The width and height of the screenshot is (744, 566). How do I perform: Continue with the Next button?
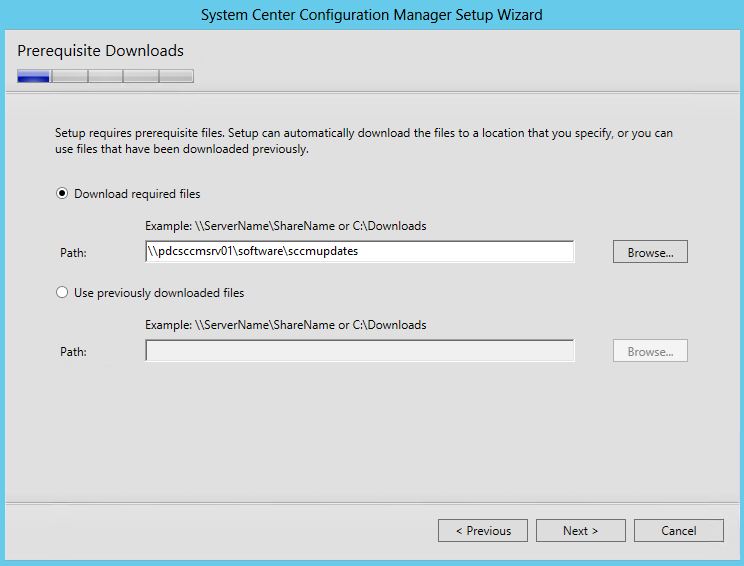(581, 530)
